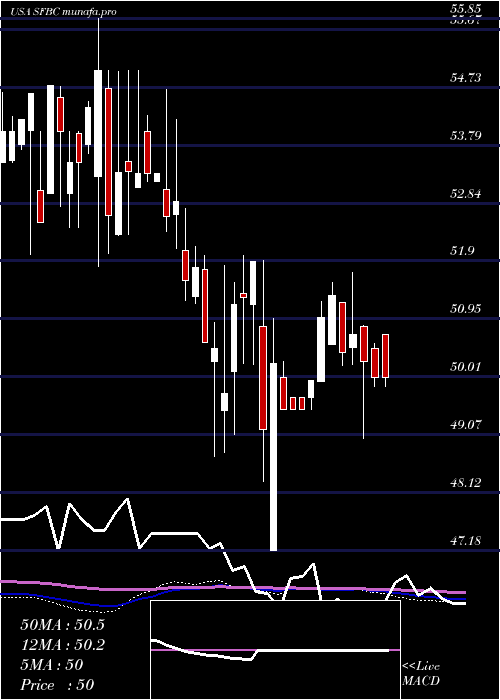Click the 48.12 price axis label
Viewport: 500px width, 700px height.
coord(466,483)
